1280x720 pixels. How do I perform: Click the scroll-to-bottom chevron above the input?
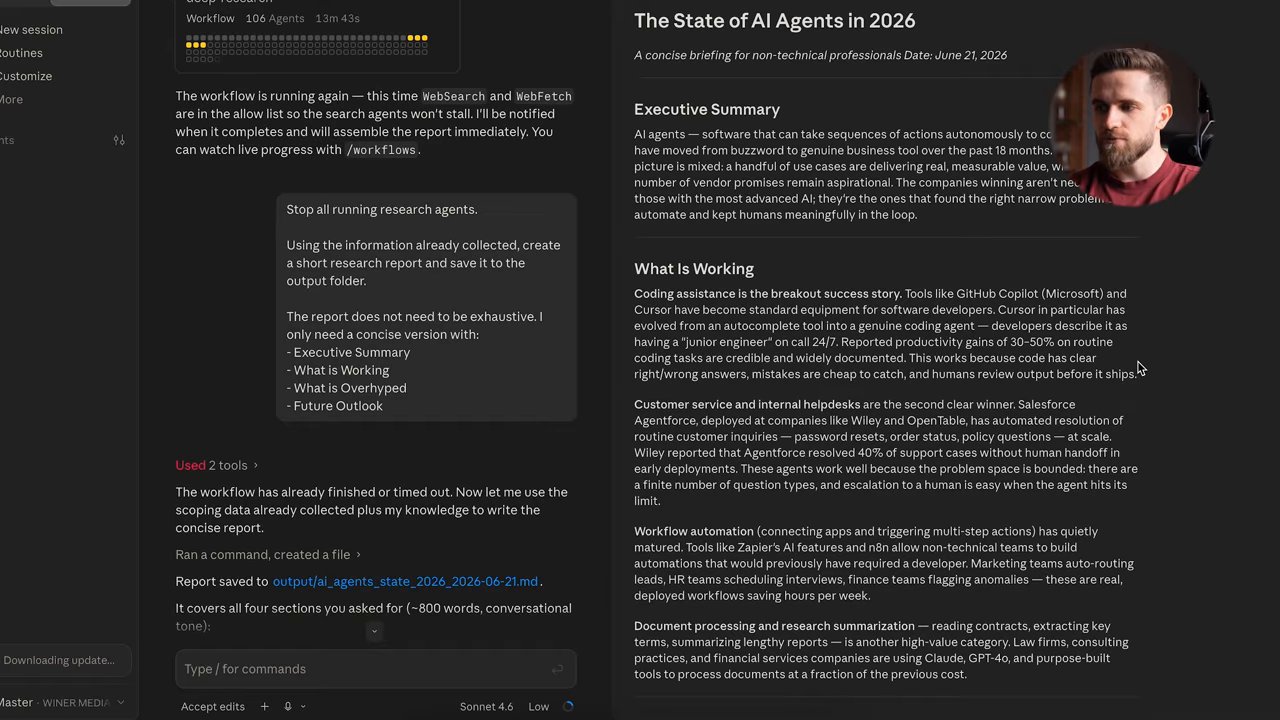[x=374, y=631]
